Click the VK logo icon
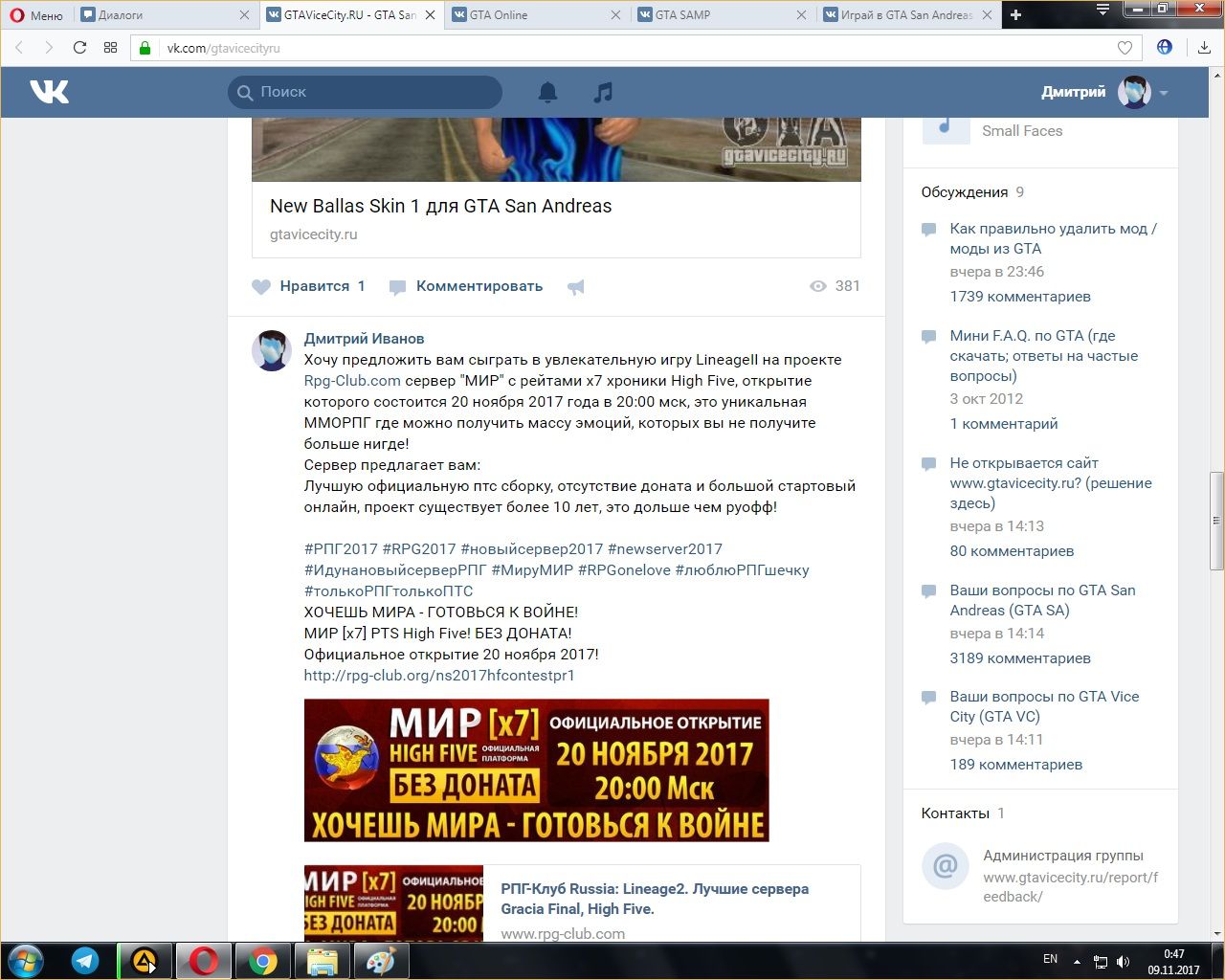This screenshot has height=980, width=1225. pos(49,91)
